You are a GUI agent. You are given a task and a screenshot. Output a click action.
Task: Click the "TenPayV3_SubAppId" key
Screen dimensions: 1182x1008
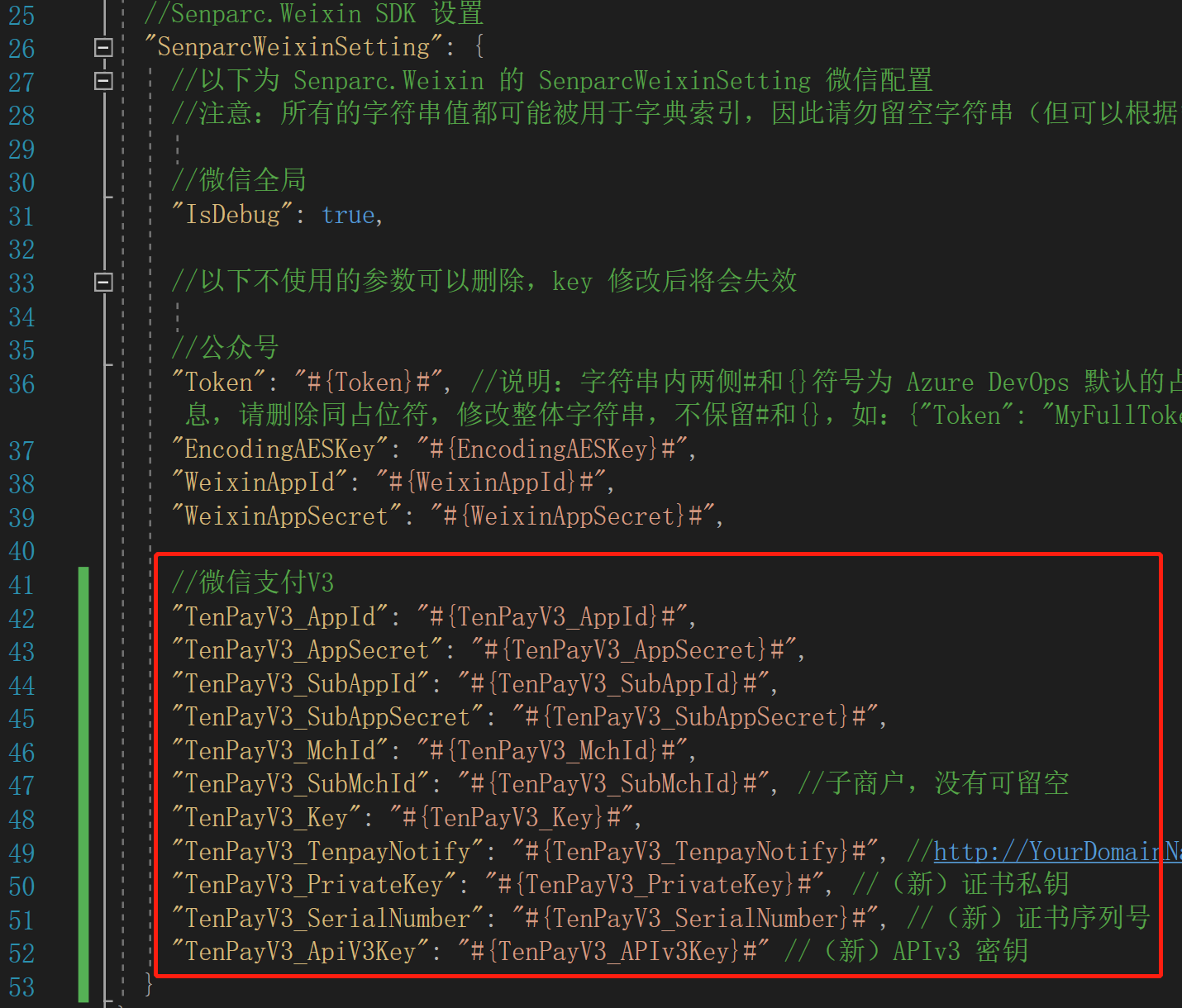click(x=301, y=683)
